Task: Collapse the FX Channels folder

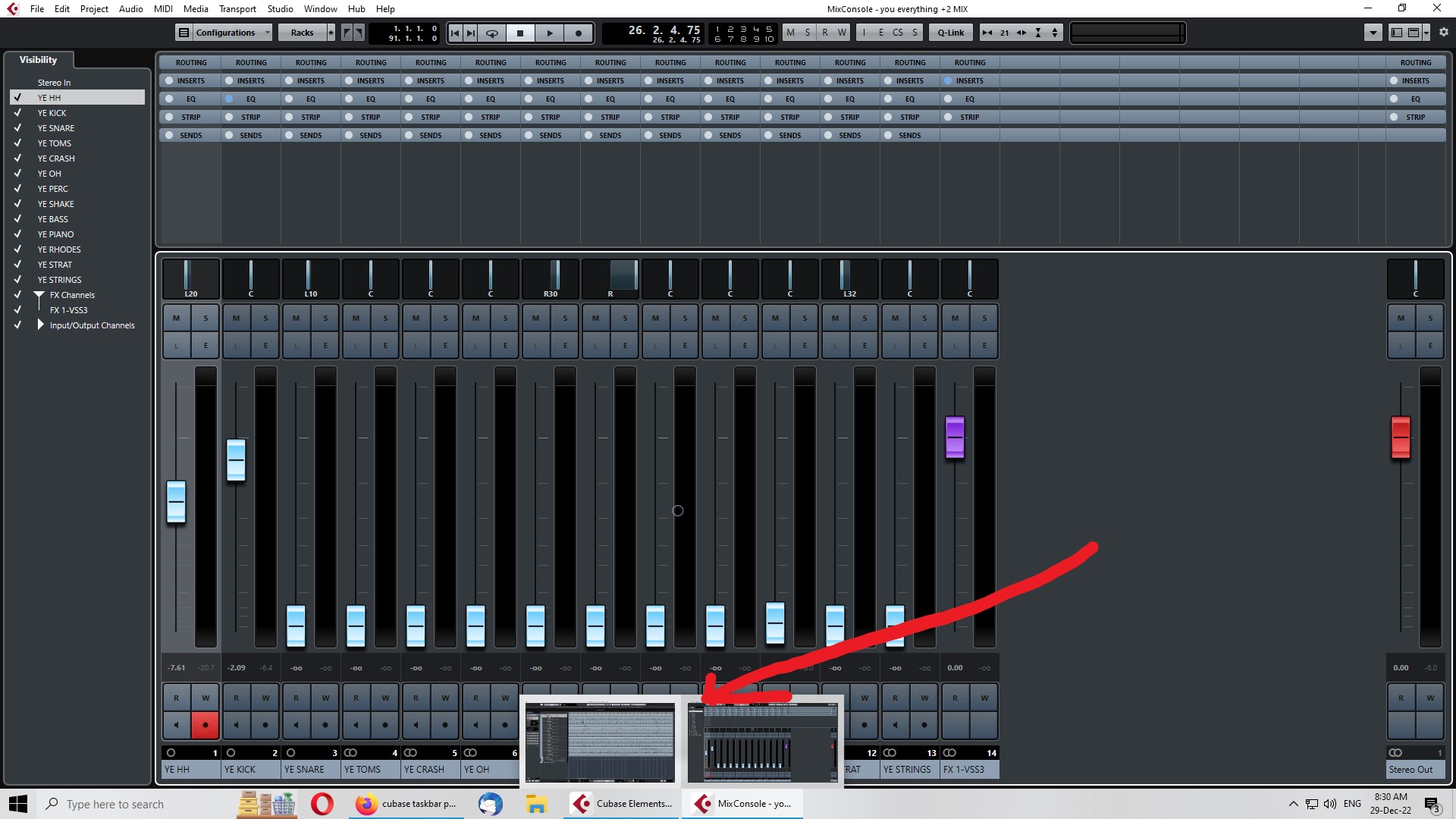Action: tap(39, 295)
